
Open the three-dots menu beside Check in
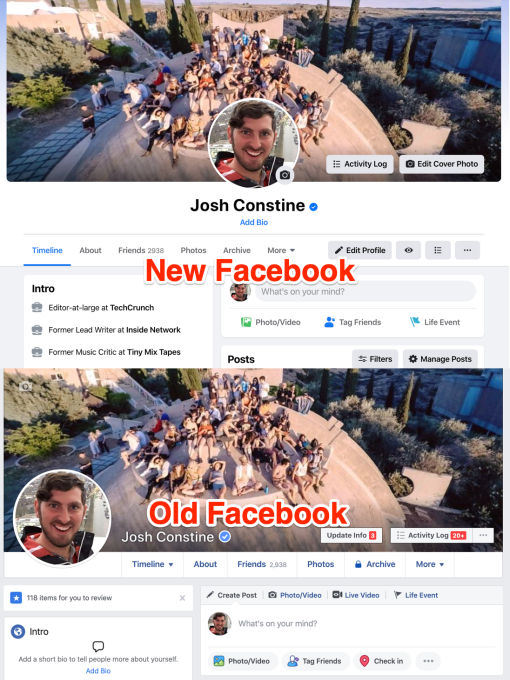(x=428, y=661)
